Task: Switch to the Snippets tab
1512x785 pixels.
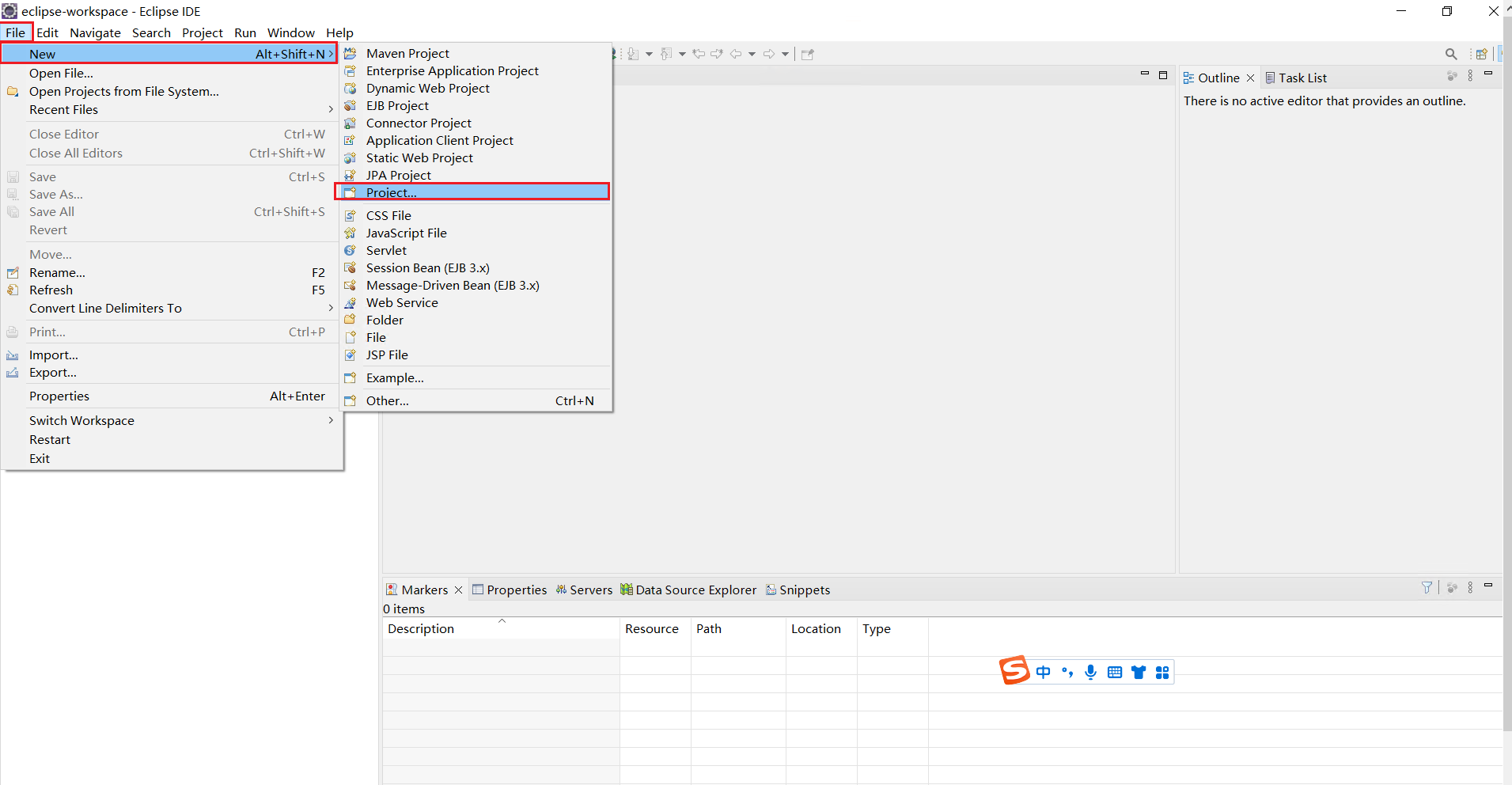Action: [x=798, y=590]
